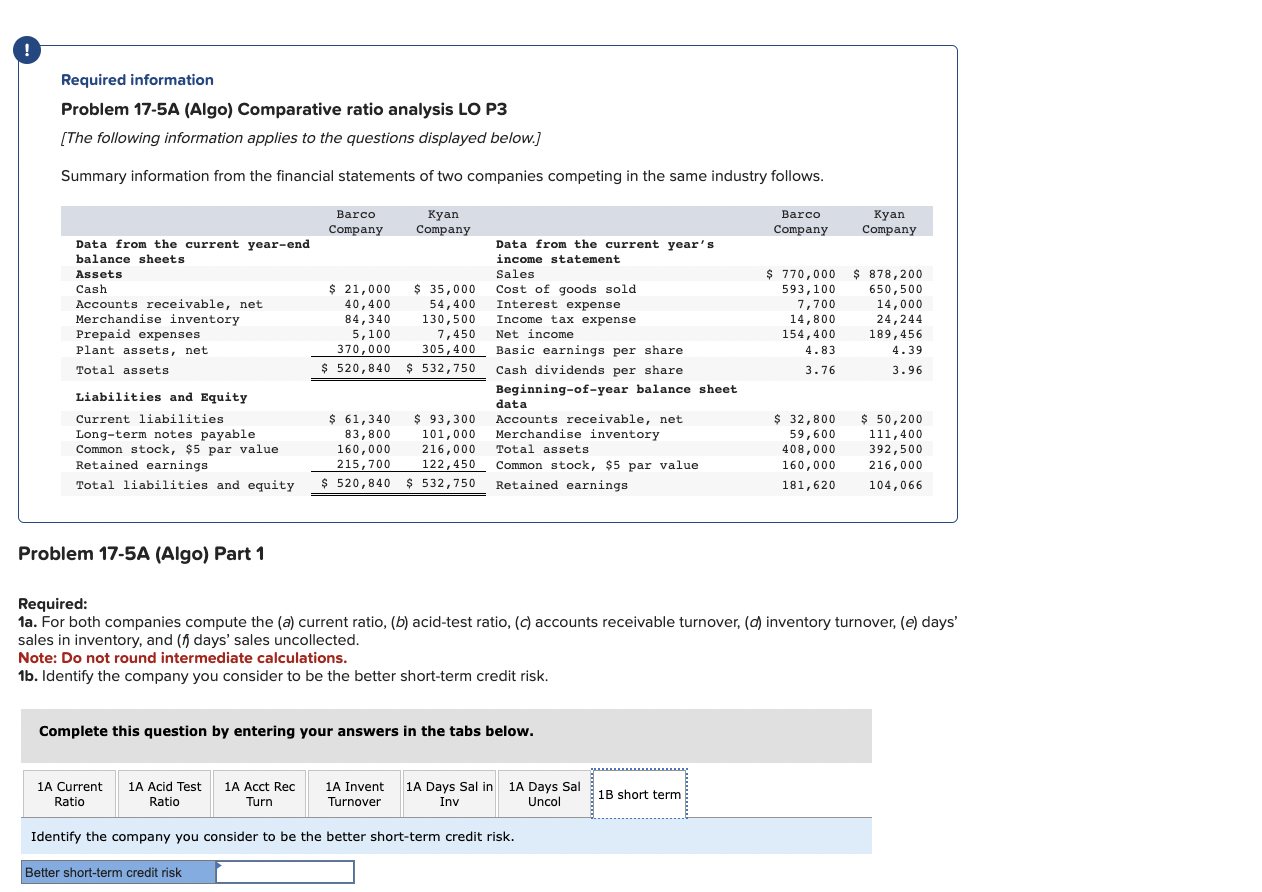Select the Kyan Company column header
The image size is (1262, 892).
pyautogui.click(x=443, y=221)
